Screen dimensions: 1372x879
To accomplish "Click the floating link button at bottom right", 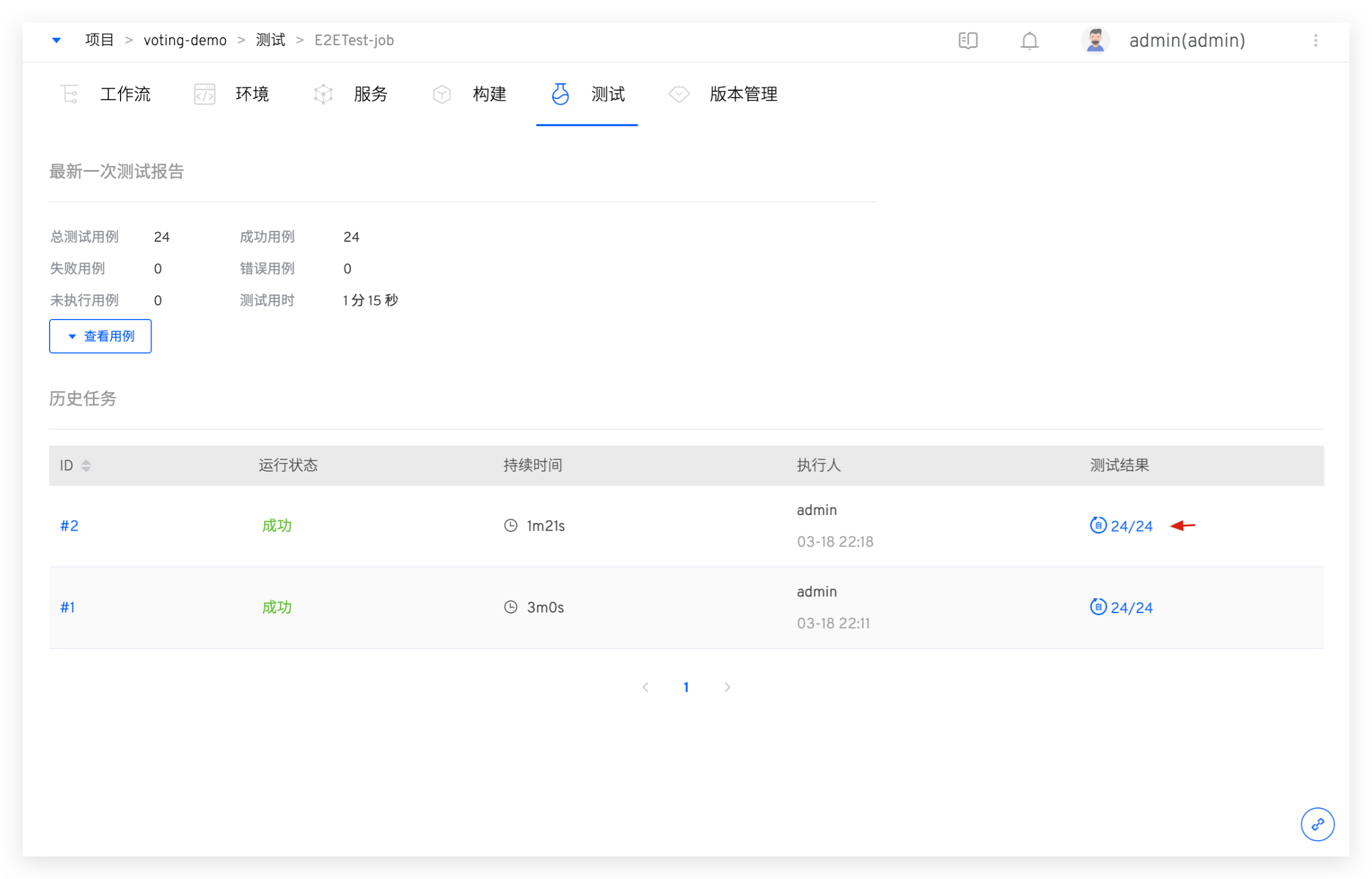I will (x=1318, y=824).
